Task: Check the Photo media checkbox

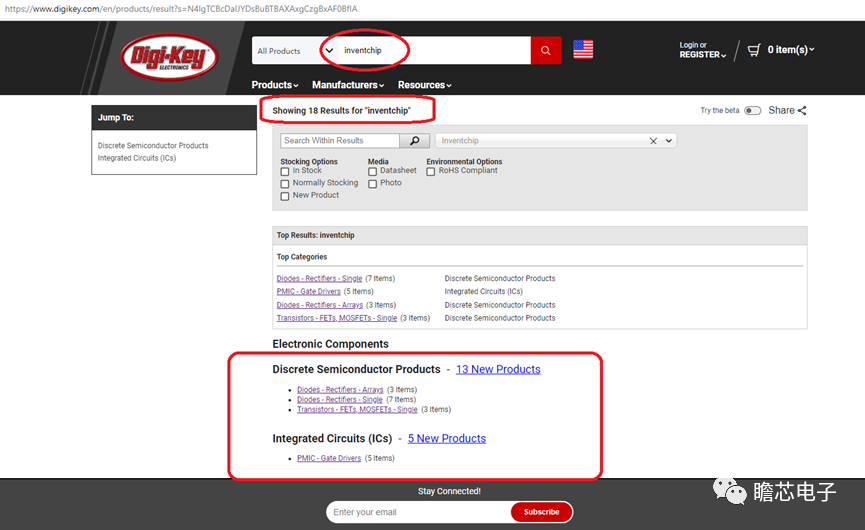Action: pos(372,184)
